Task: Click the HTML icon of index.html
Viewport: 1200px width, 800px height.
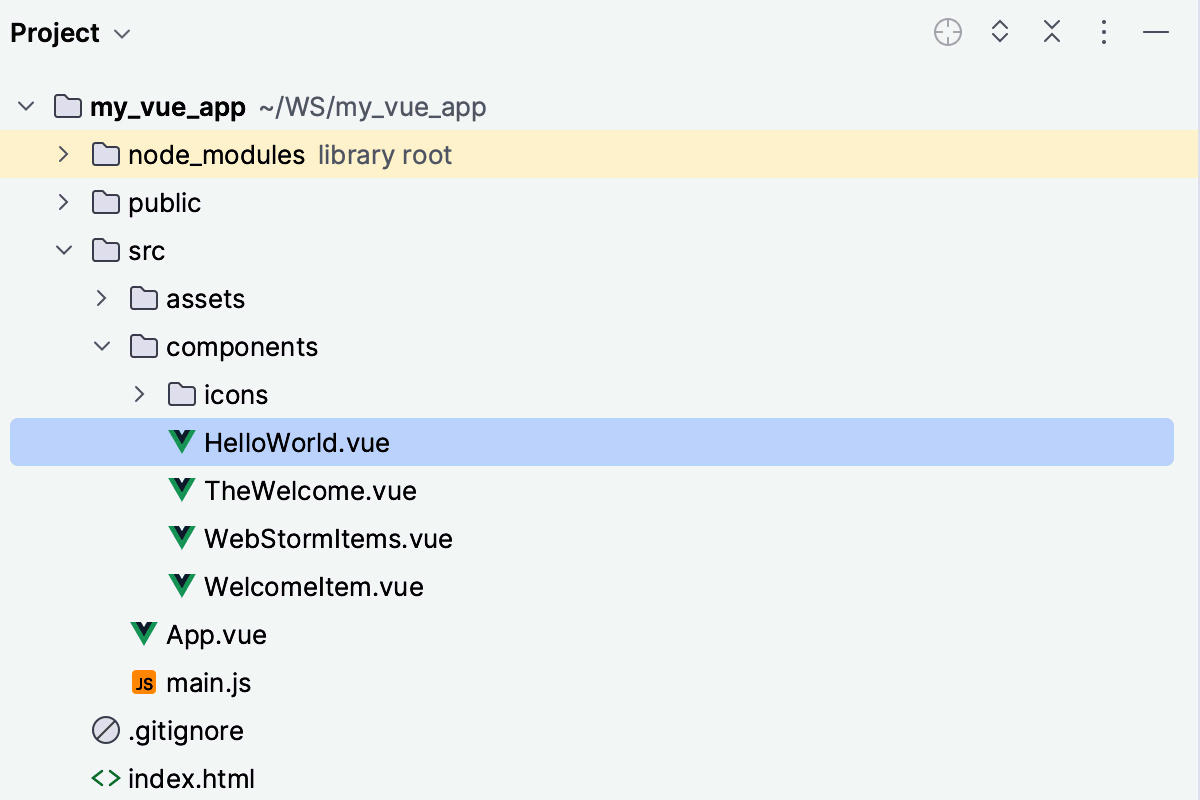Action: (105, 778)
